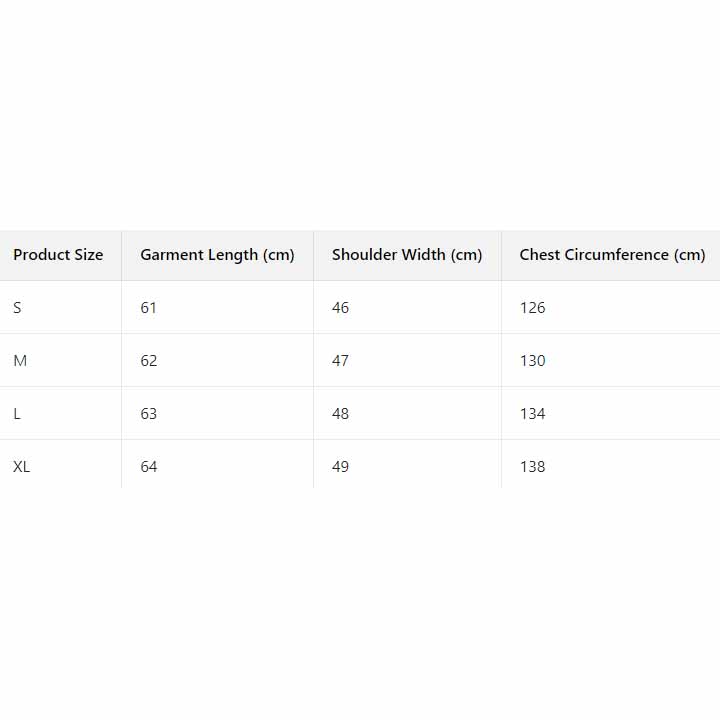Screen dimensions: 720x720
Task: Select the M size row label
Action: (20, 361)
